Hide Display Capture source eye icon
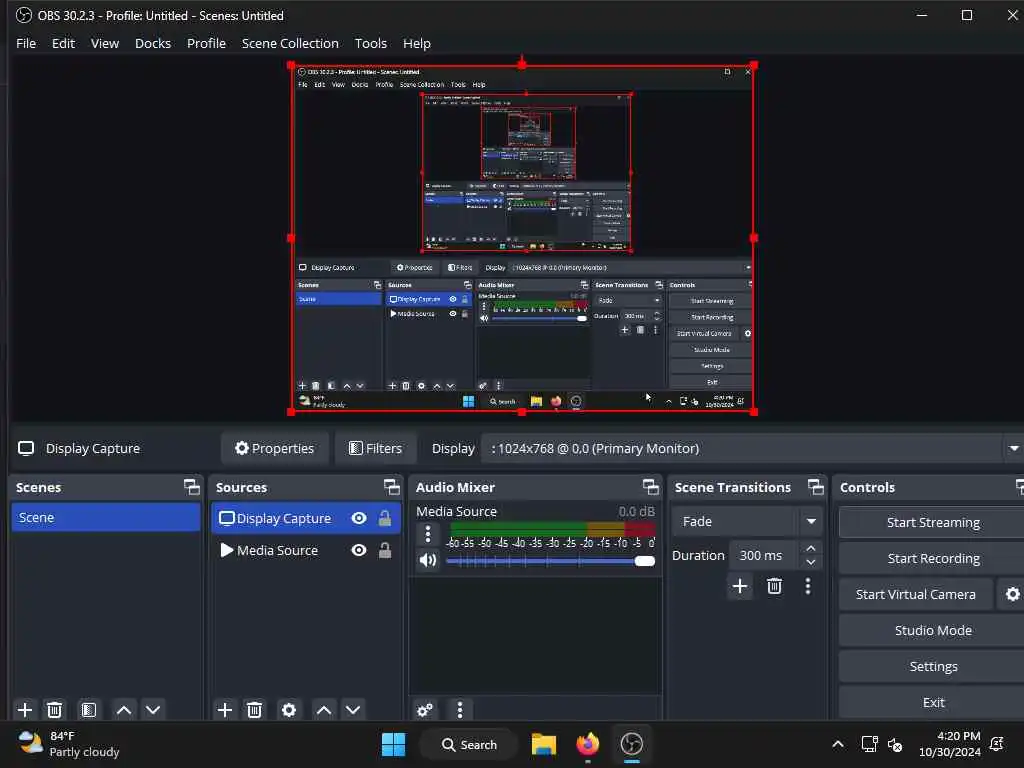 [x=359, y=519]
